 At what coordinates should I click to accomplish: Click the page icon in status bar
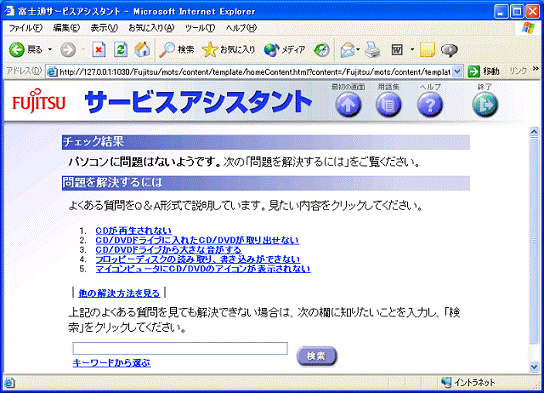[10, 383]
